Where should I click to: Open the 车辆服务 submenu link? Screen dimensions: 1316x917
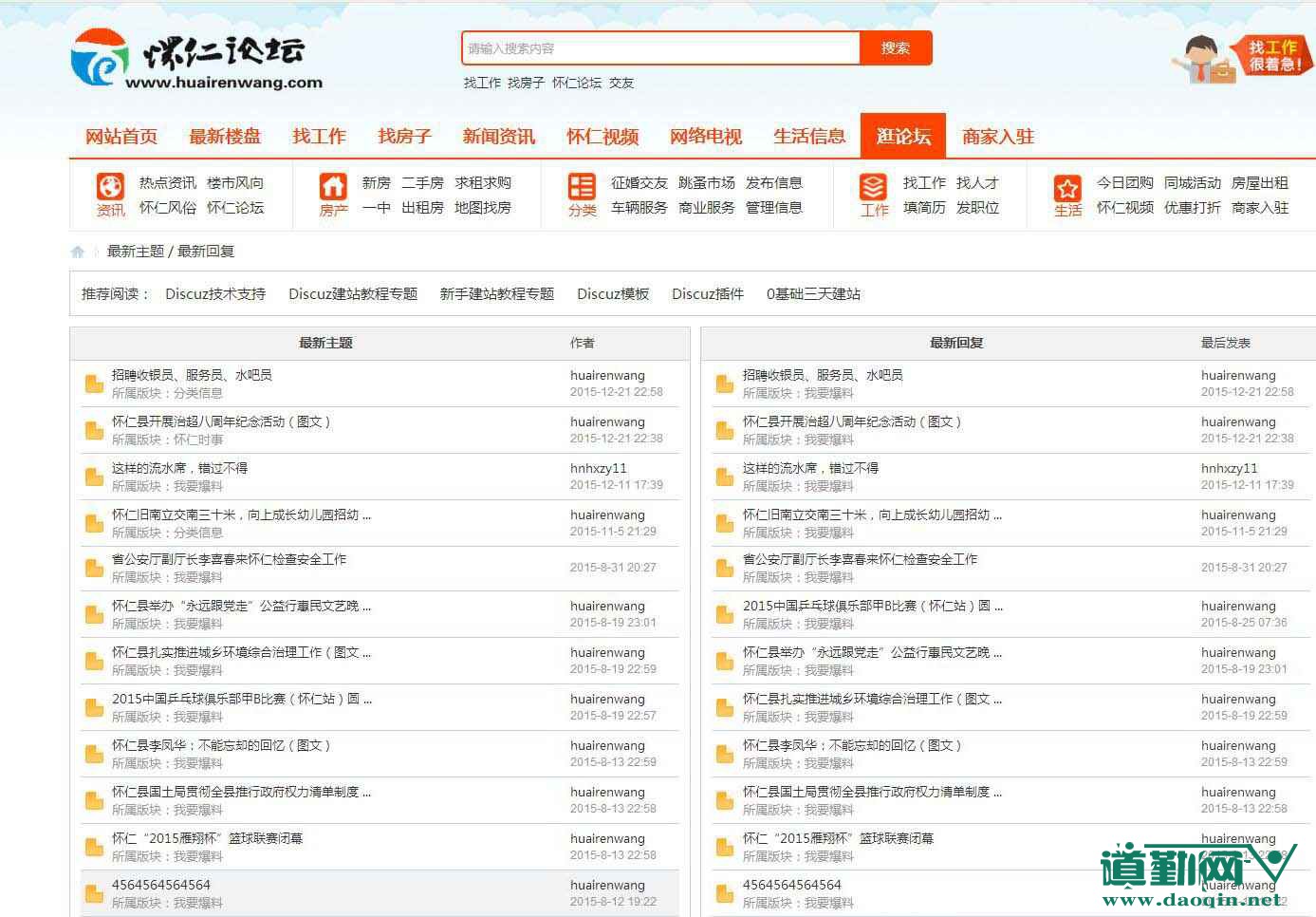[x=639, y=207]
